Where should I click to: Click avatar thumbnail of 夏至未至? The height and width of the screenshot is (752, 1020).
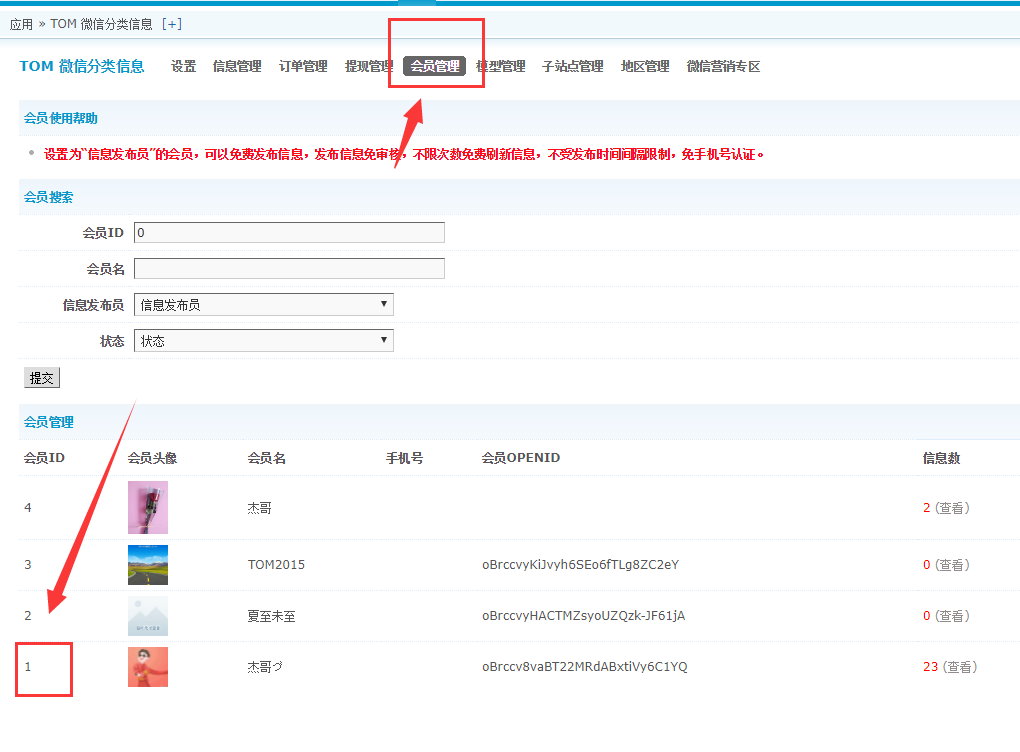click(147, 616)
